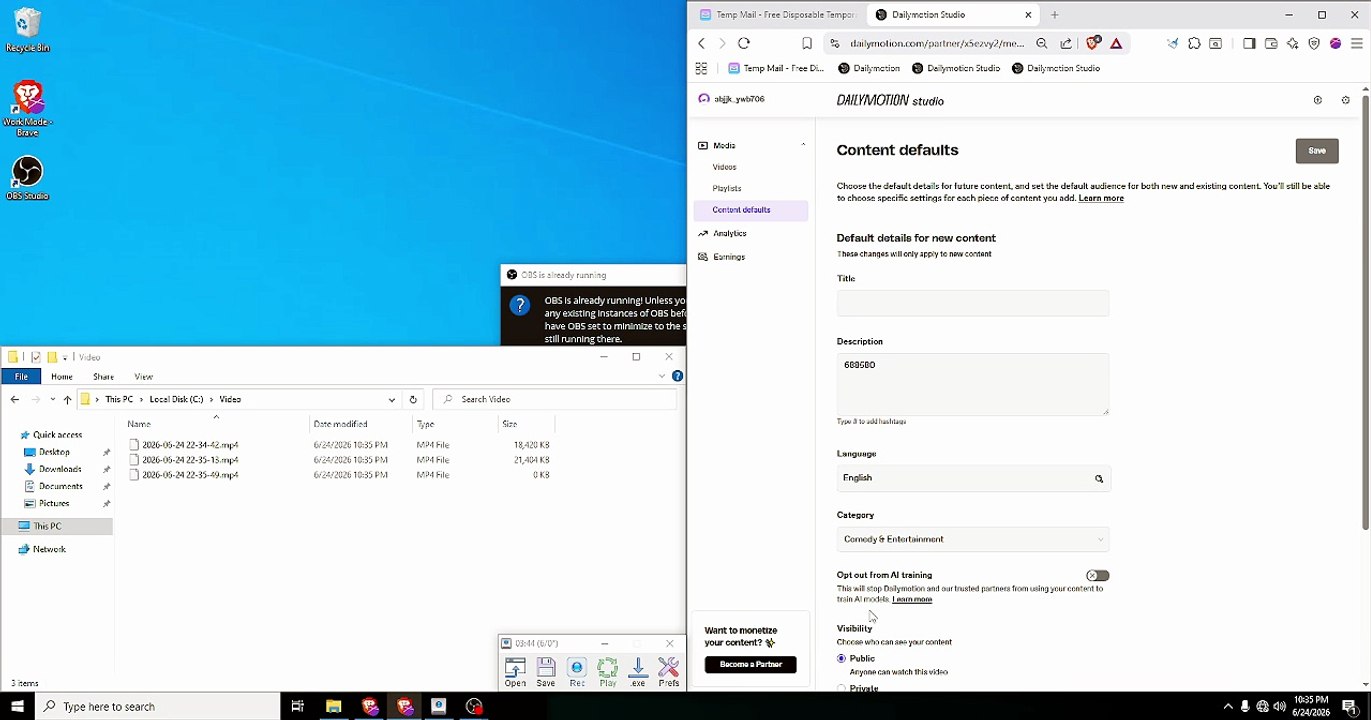This screenshot has height=720, width=1371.
Task: Open Videos in Dailymotion sidebar
Action: 724,167
